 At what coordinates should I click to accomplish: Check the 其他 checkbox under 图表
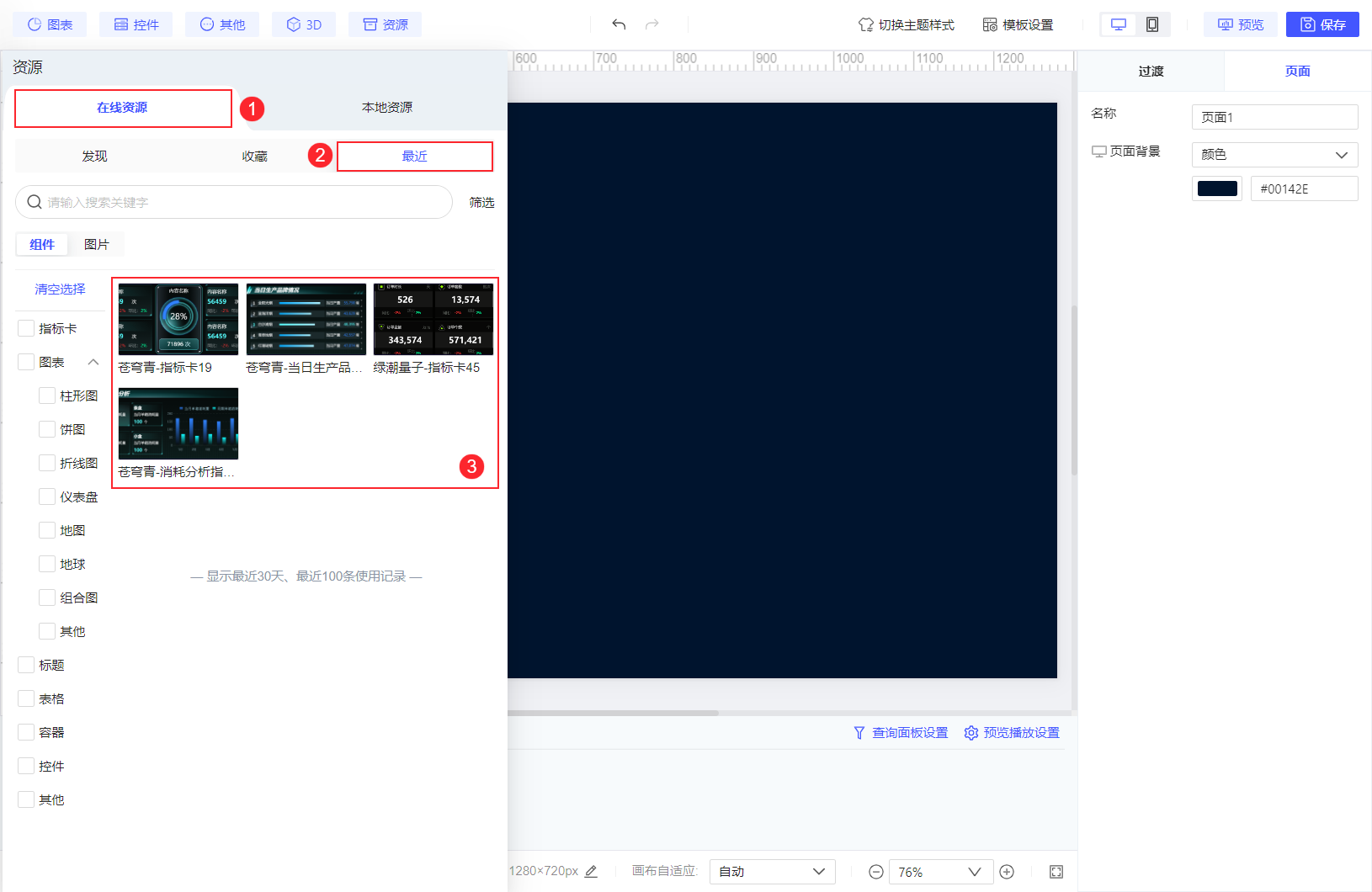coord(47,631)
